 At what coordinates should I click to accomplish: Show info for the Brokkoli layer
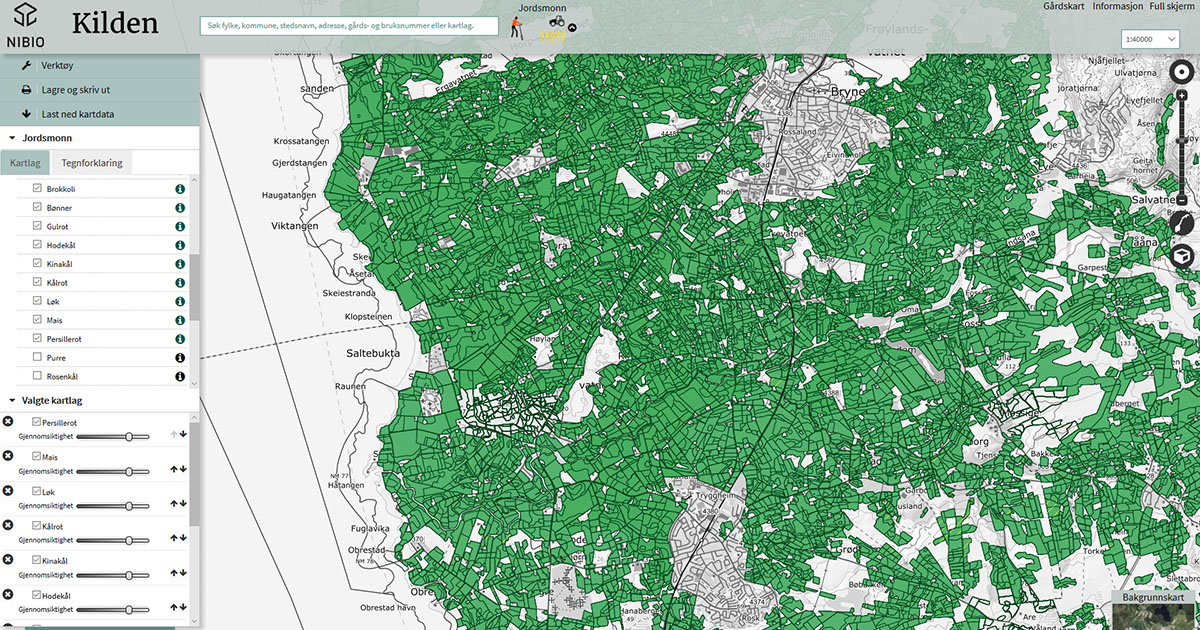180,189
